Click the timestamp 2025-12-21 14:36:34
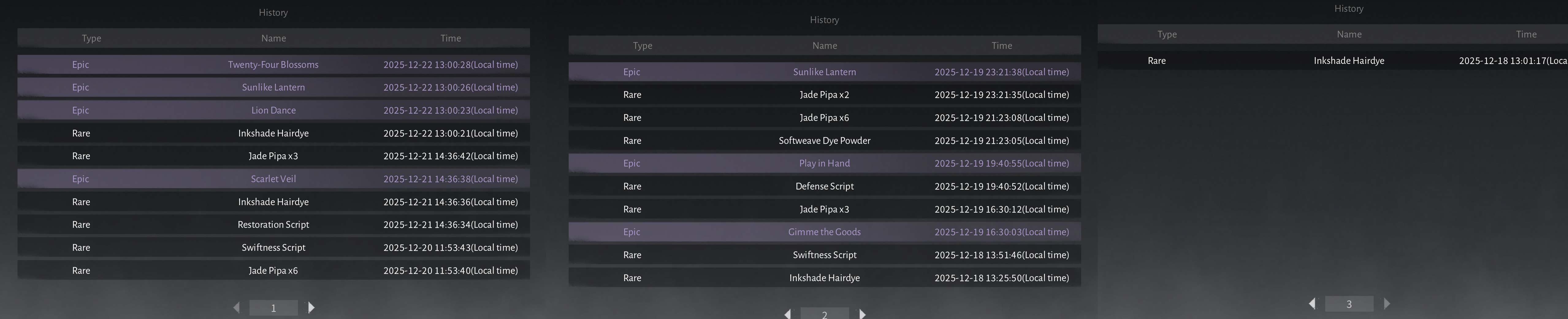 pos(450,225)
